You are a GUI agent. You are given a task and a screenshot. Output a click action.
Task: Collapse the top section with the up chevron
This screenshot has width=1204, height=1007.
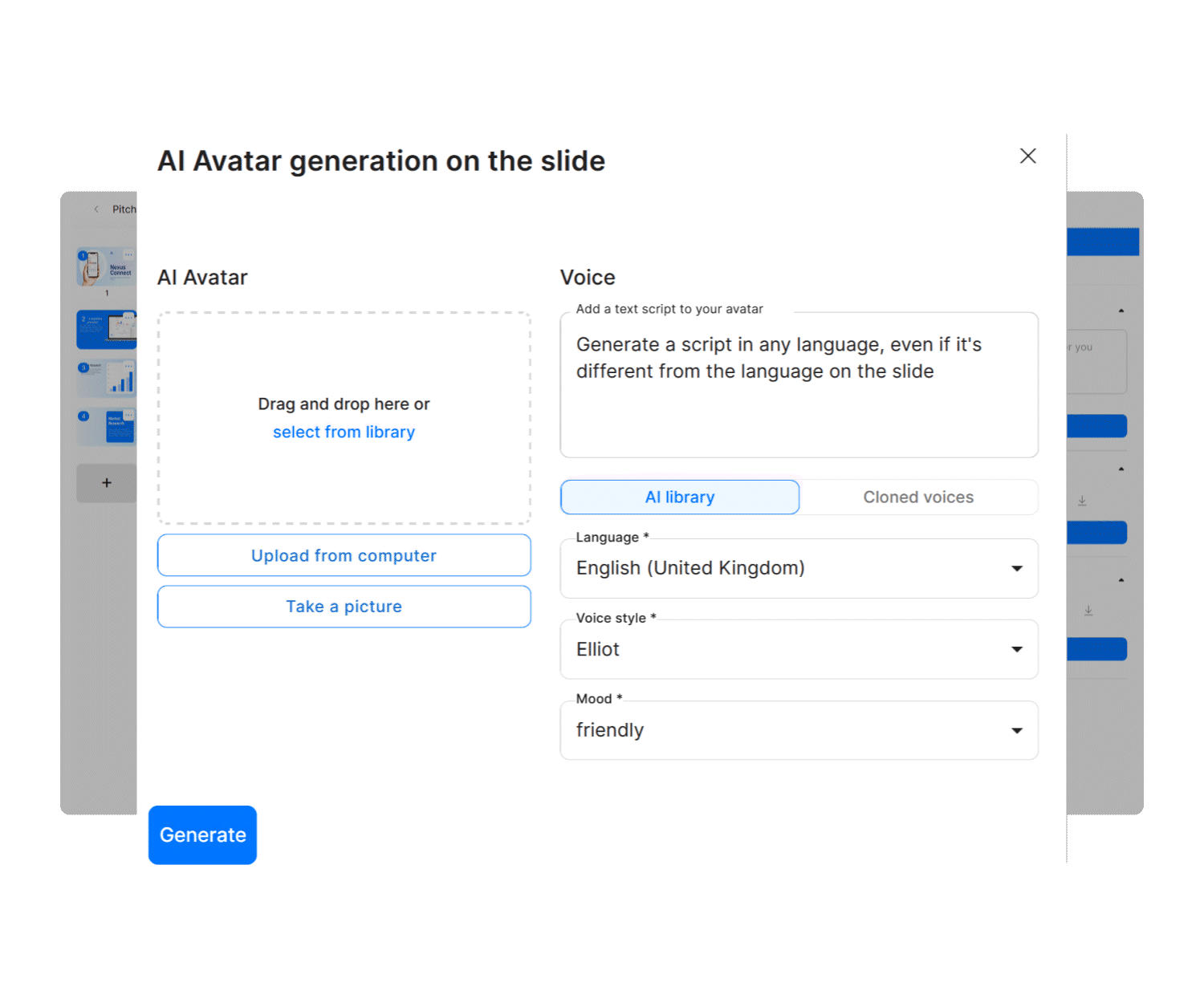(x=1122, y=311)
